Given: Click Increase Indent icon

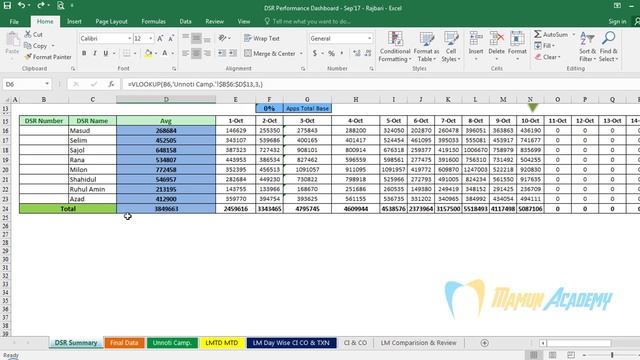Looking at the screenshot, I should click(x=233, y=53).
